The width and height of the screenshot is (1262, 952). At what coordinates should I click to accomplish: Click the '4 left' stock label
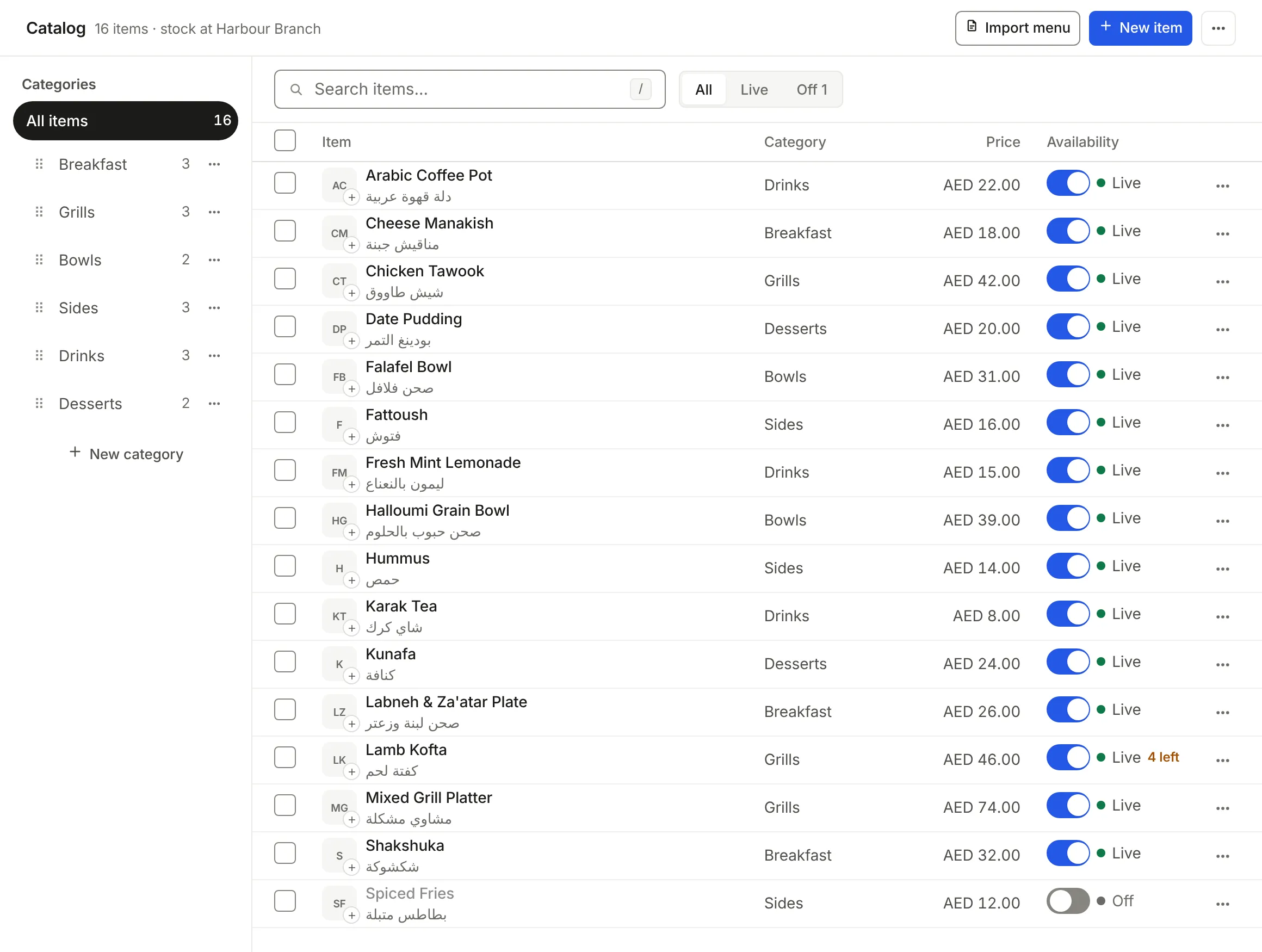tap(1164, 757)
